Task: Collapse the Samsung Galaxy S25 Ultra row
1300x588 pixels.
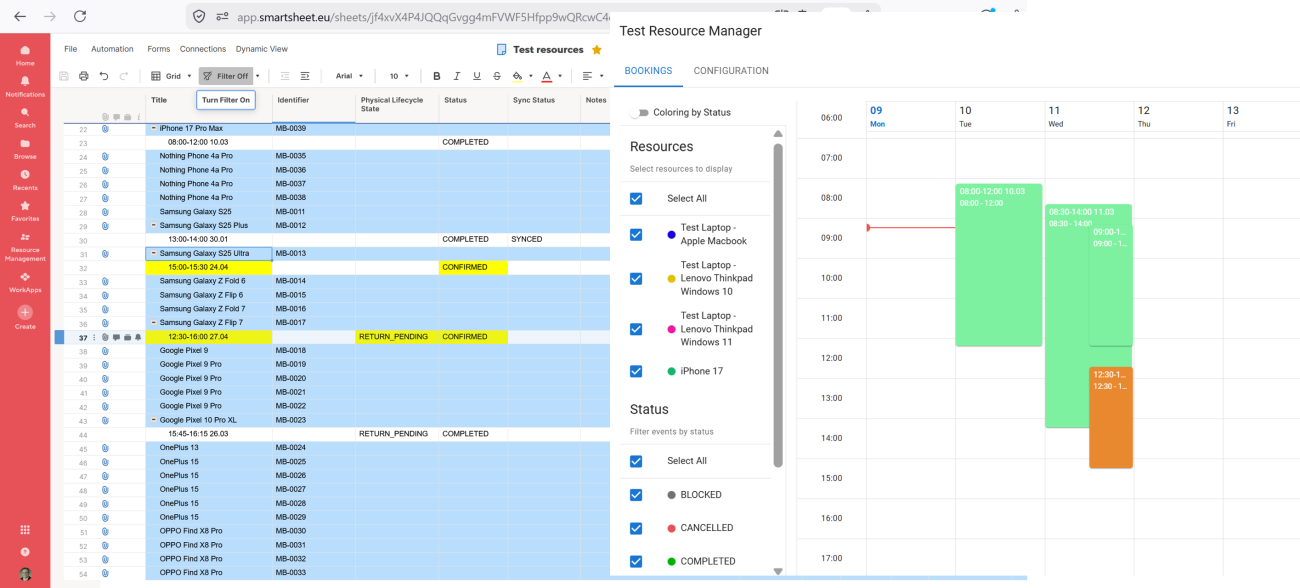Action: (153, 253)
